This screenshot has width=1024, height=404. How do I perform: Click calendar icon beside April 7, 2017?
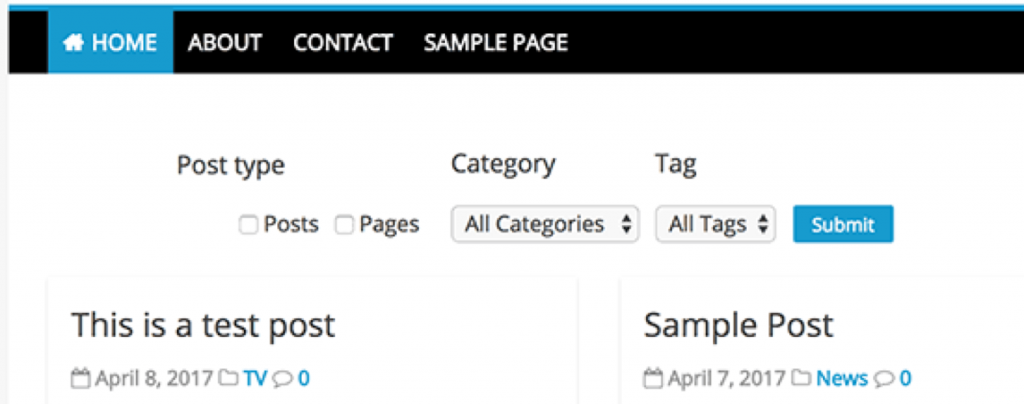[x=653, y=379]
